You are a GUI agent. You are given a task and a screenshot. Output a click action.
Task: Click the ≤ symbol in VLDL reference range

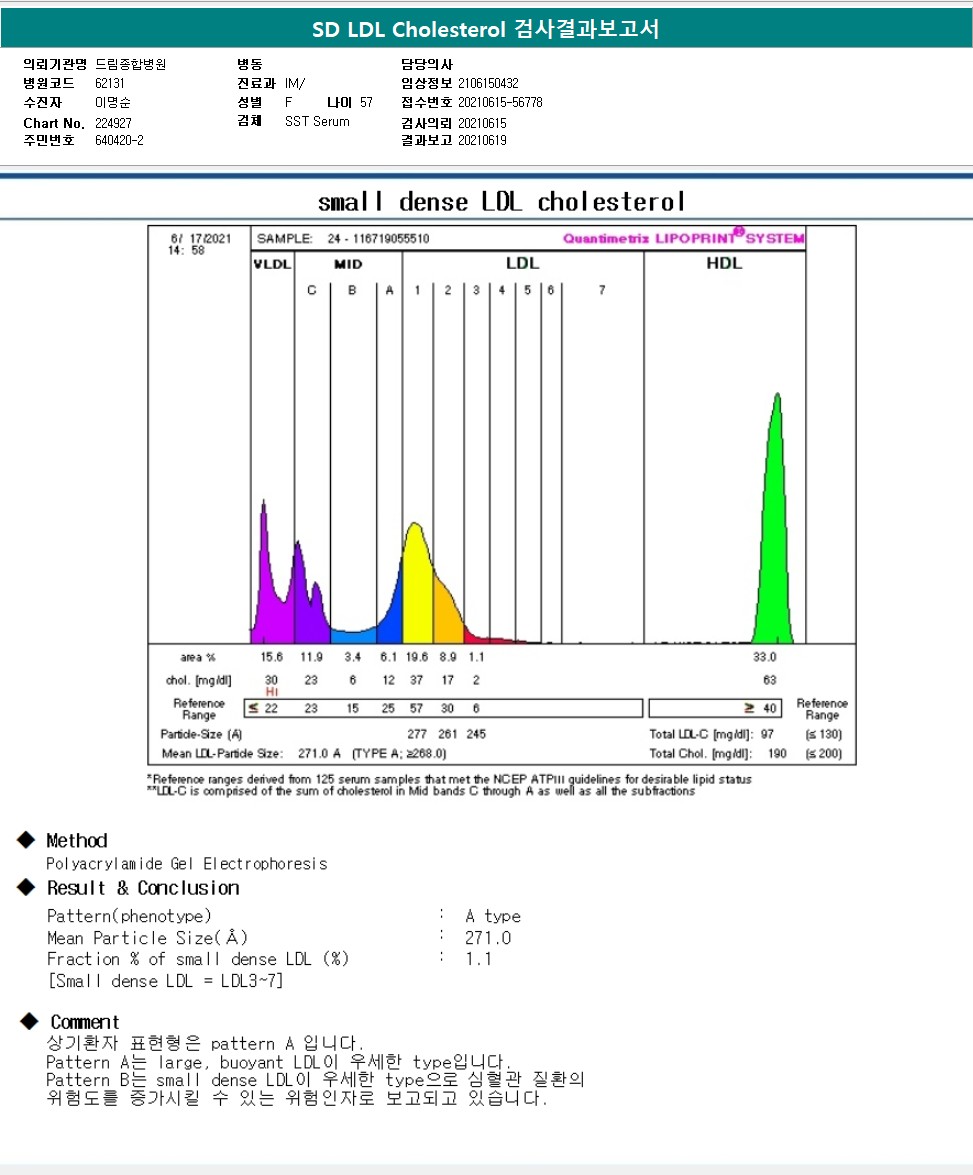(x=253, y=708)
